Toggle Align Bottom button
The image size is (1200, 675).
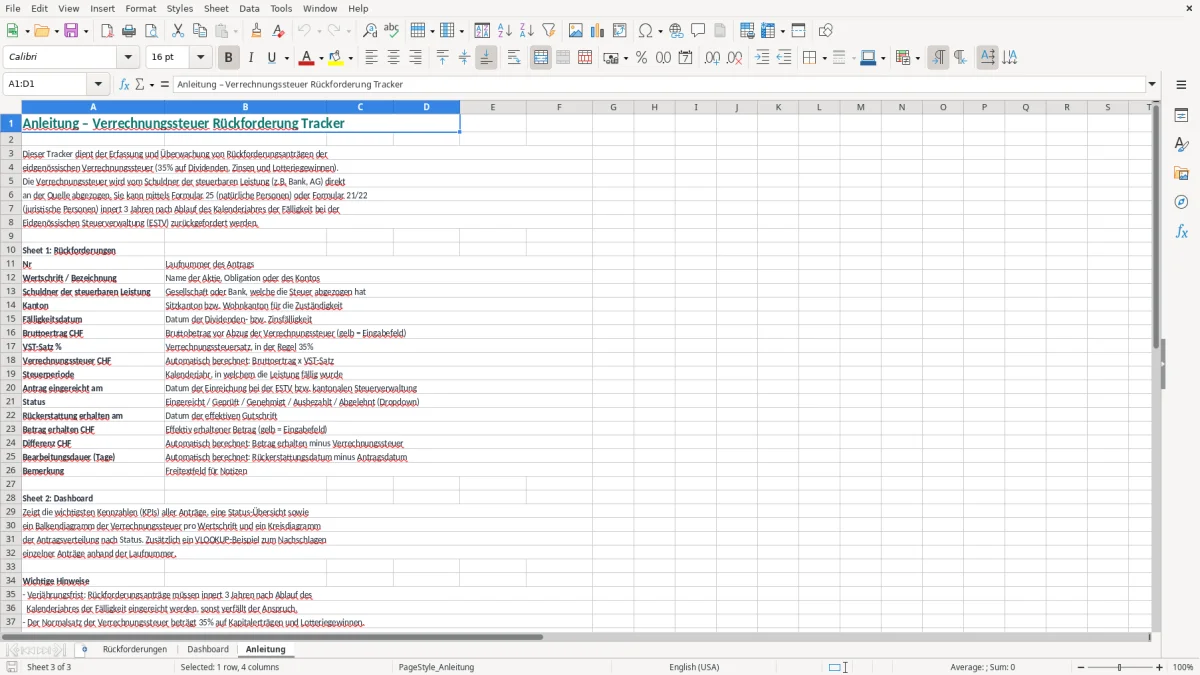[x=486, y=58]
